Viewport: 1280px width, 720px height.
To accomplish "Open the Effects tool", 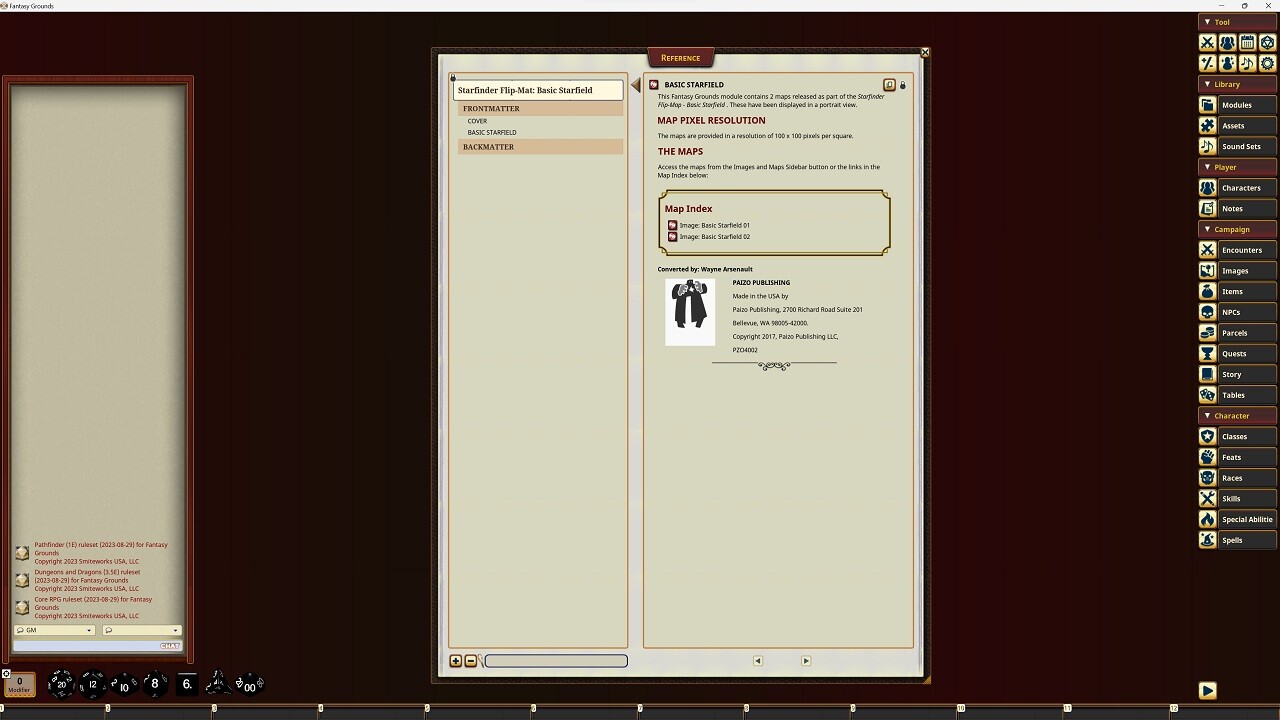I will (x=1227, y=63).
